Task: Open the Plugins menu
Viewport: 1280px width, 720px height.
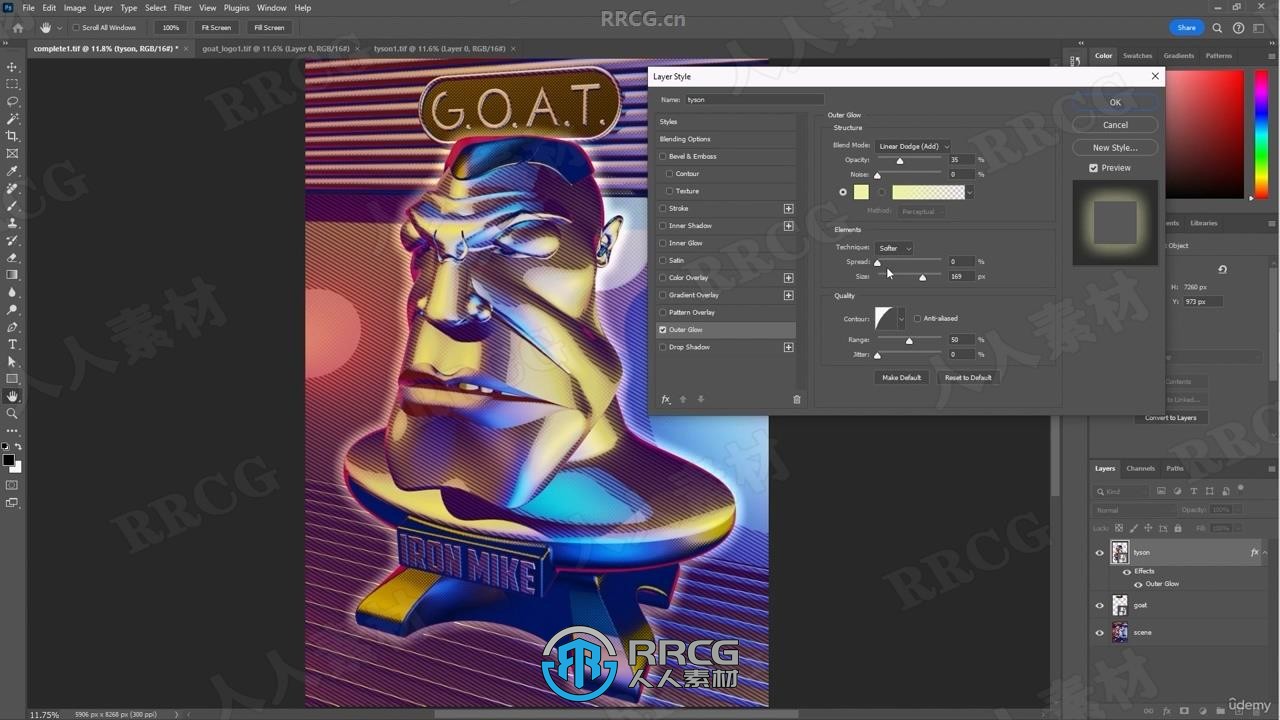Action: (236, 8)
